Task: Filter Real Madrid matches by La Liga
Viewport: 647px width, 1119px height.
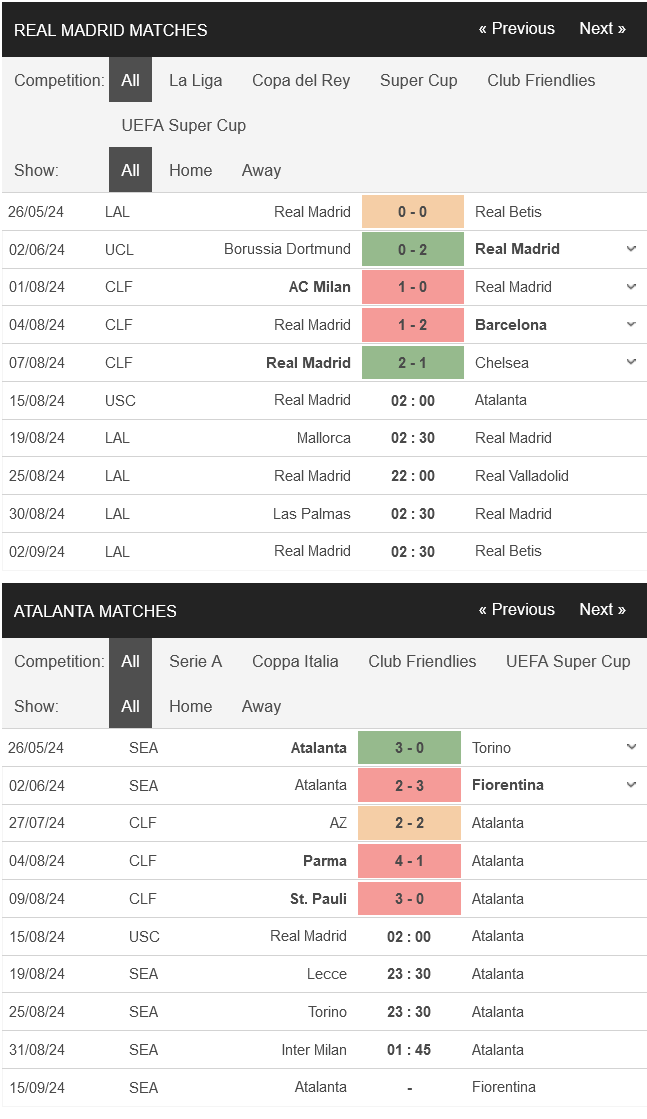Action: pos(195,80)
